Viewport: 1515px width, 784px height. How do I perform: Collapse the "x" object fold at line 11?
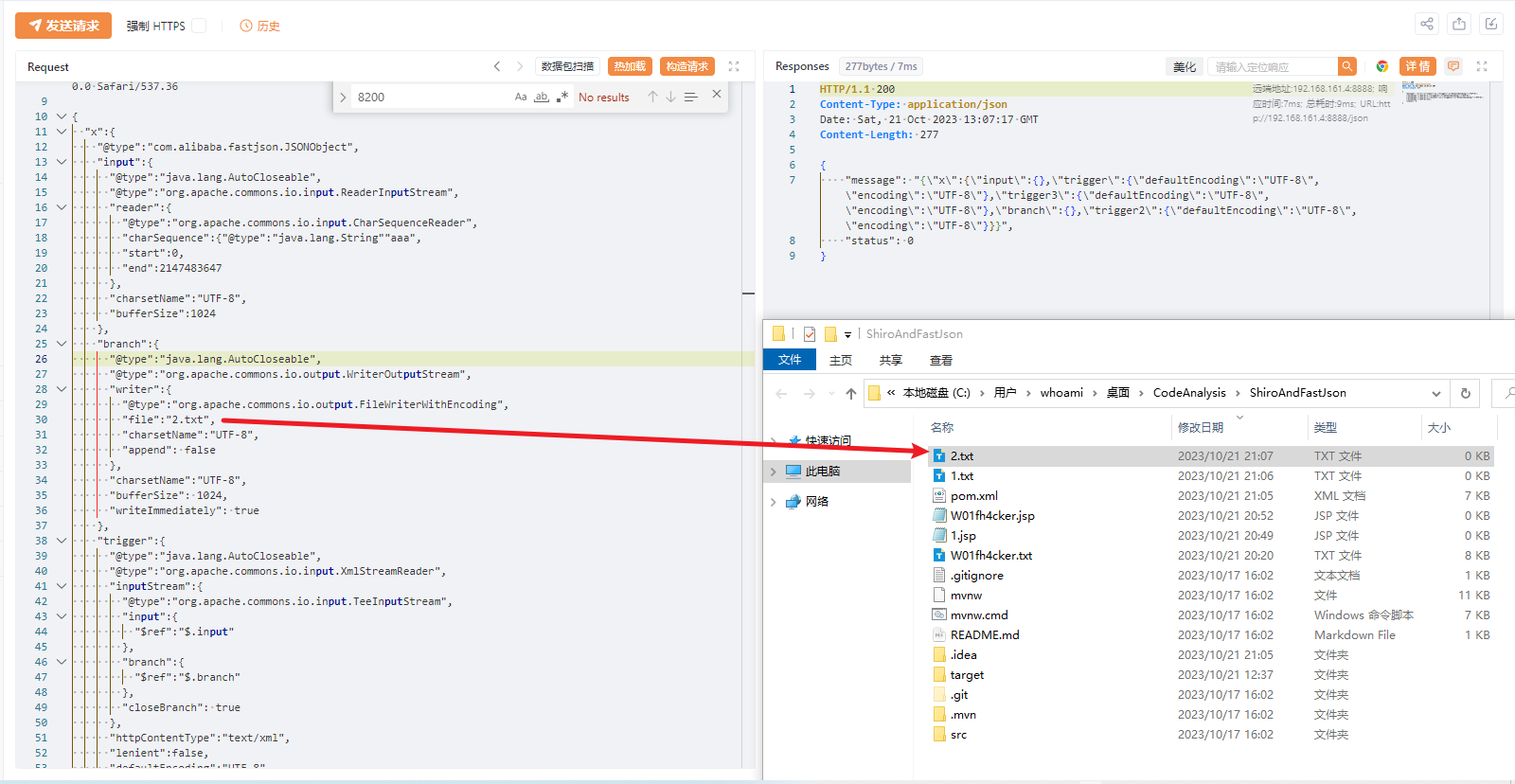point(62,132)
